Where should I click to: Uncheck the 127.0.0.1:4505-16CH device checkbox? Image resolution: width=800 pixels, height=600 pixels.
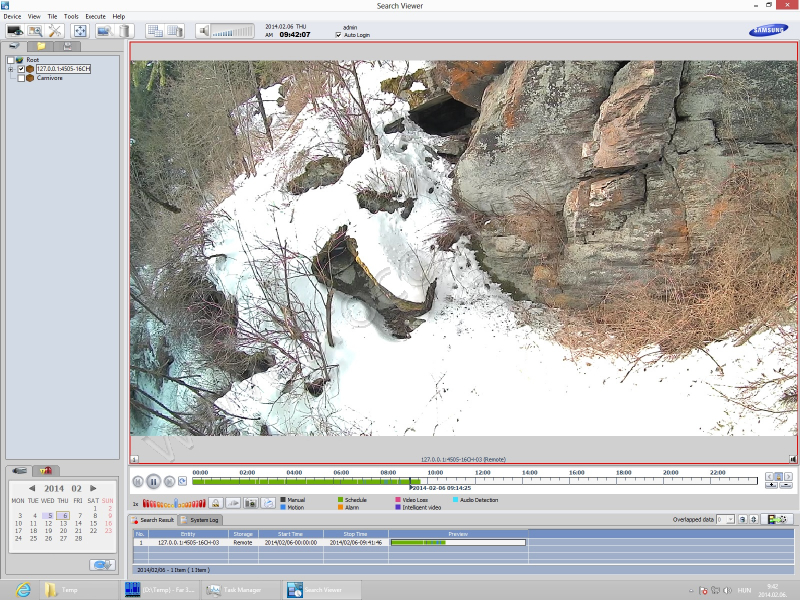pyautogui.click(x=21, y=69)
